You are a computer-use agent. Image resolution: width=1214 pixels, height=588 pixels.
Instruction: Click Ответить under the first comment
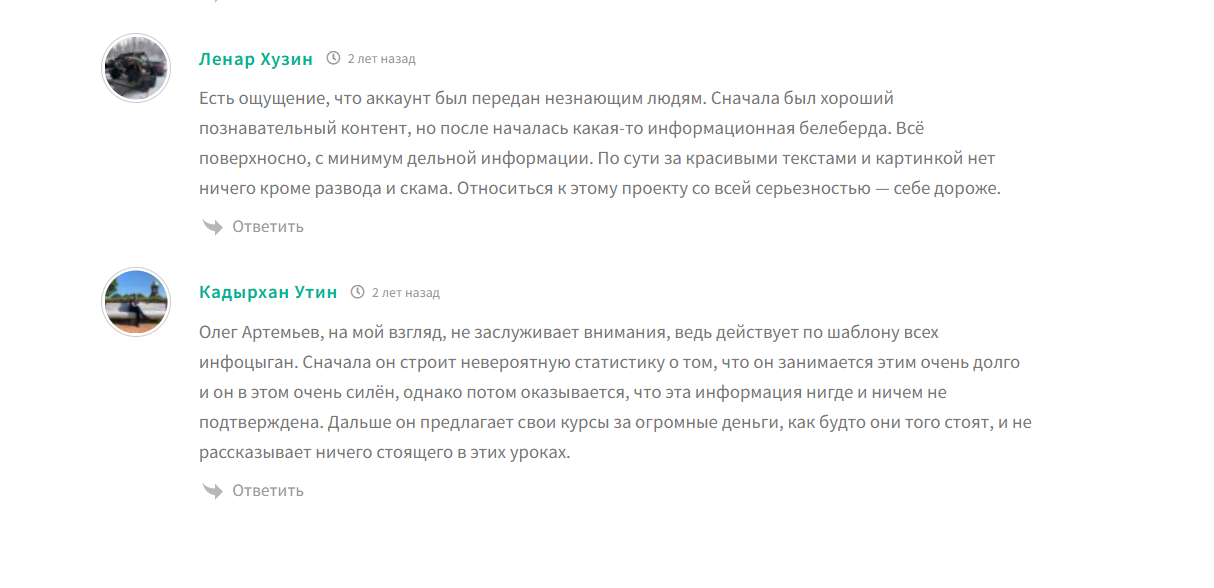point(268,227)
